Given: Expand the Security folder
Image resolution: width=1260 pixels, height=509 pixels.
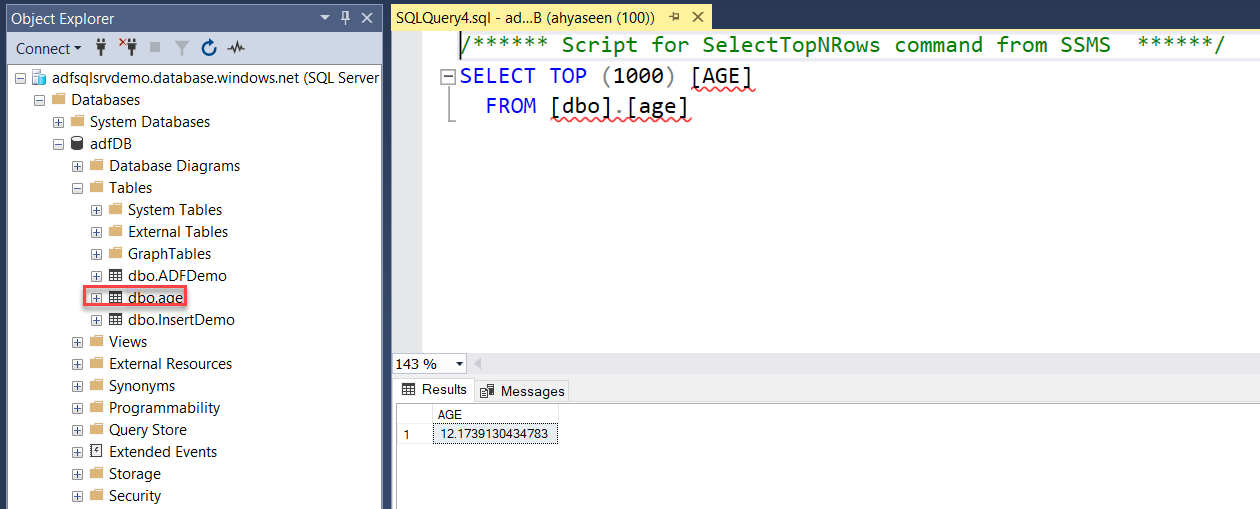Looking at the screenshot, I should [77, 496].
